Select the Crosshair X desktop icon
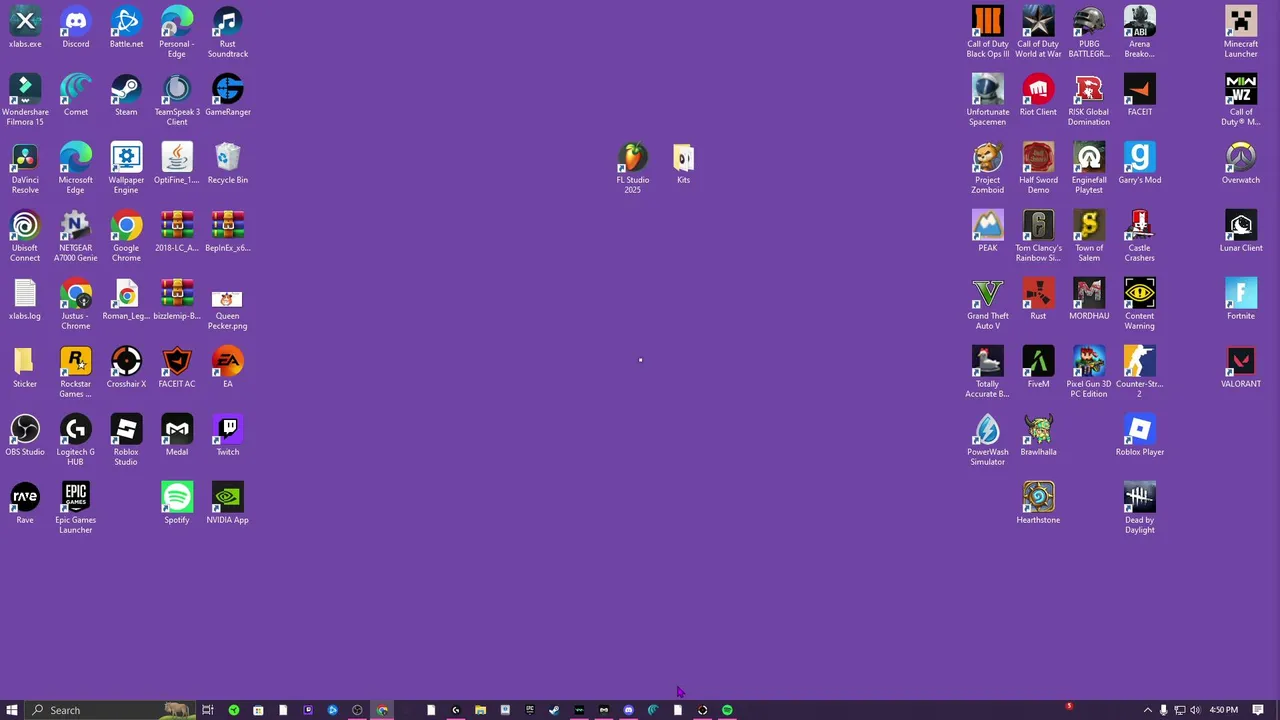Viewport: 1280px width, 720px height. (126, 367)
